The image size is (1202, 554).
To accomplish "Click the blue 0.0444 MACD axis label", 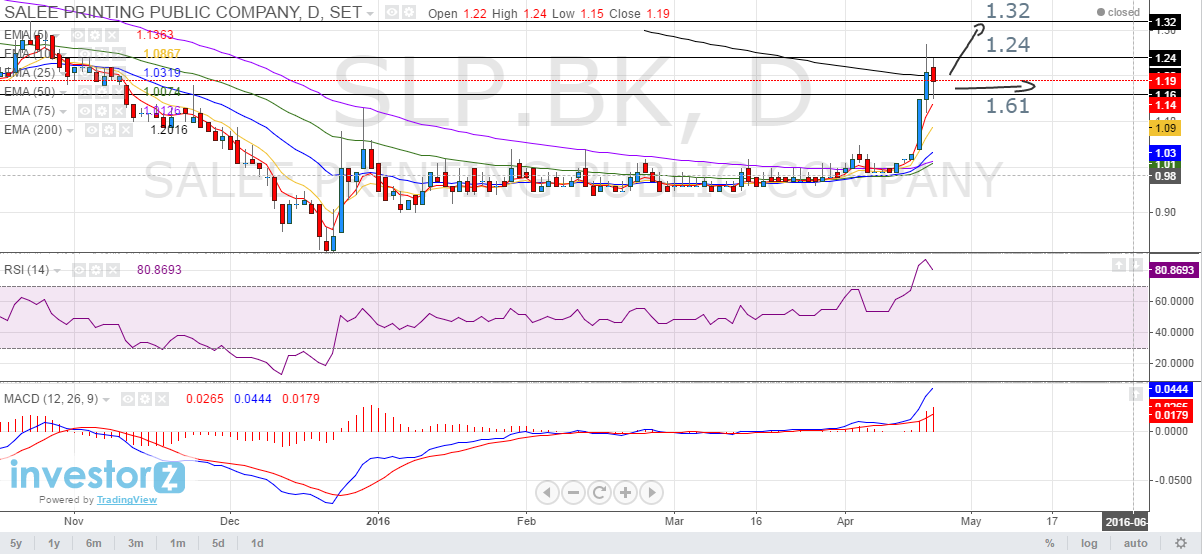I will coord(1169,388).
